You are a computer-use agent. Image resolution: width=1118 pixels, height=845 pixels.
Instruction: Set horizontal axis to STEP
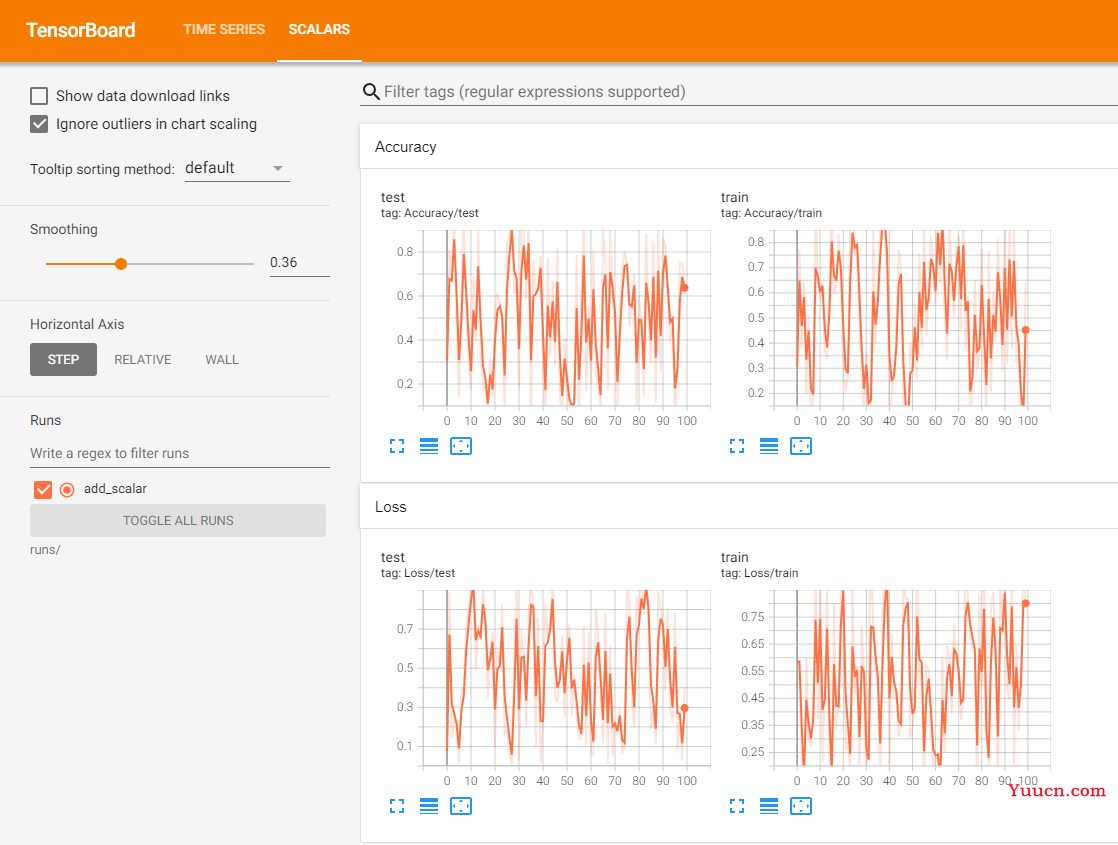pyautogui.click(x=63, y=359)
